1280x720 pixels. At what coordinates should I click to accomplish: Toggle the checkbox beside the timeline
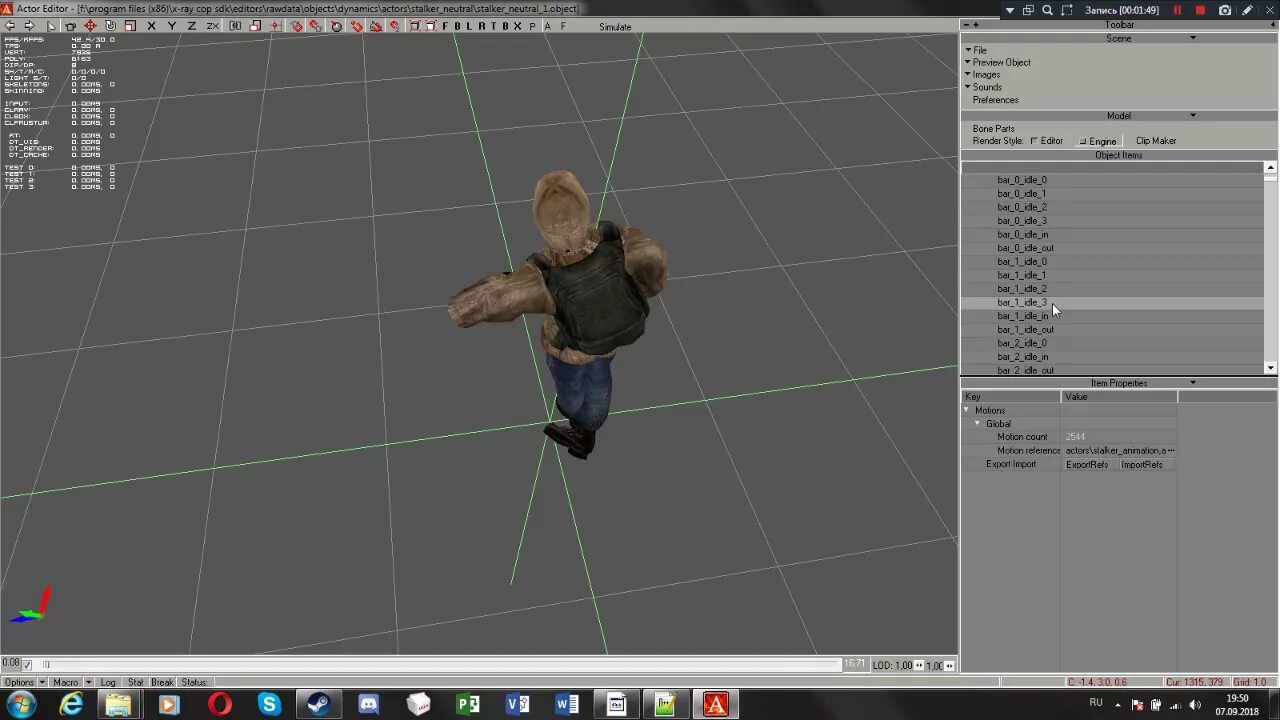point(27,664)
